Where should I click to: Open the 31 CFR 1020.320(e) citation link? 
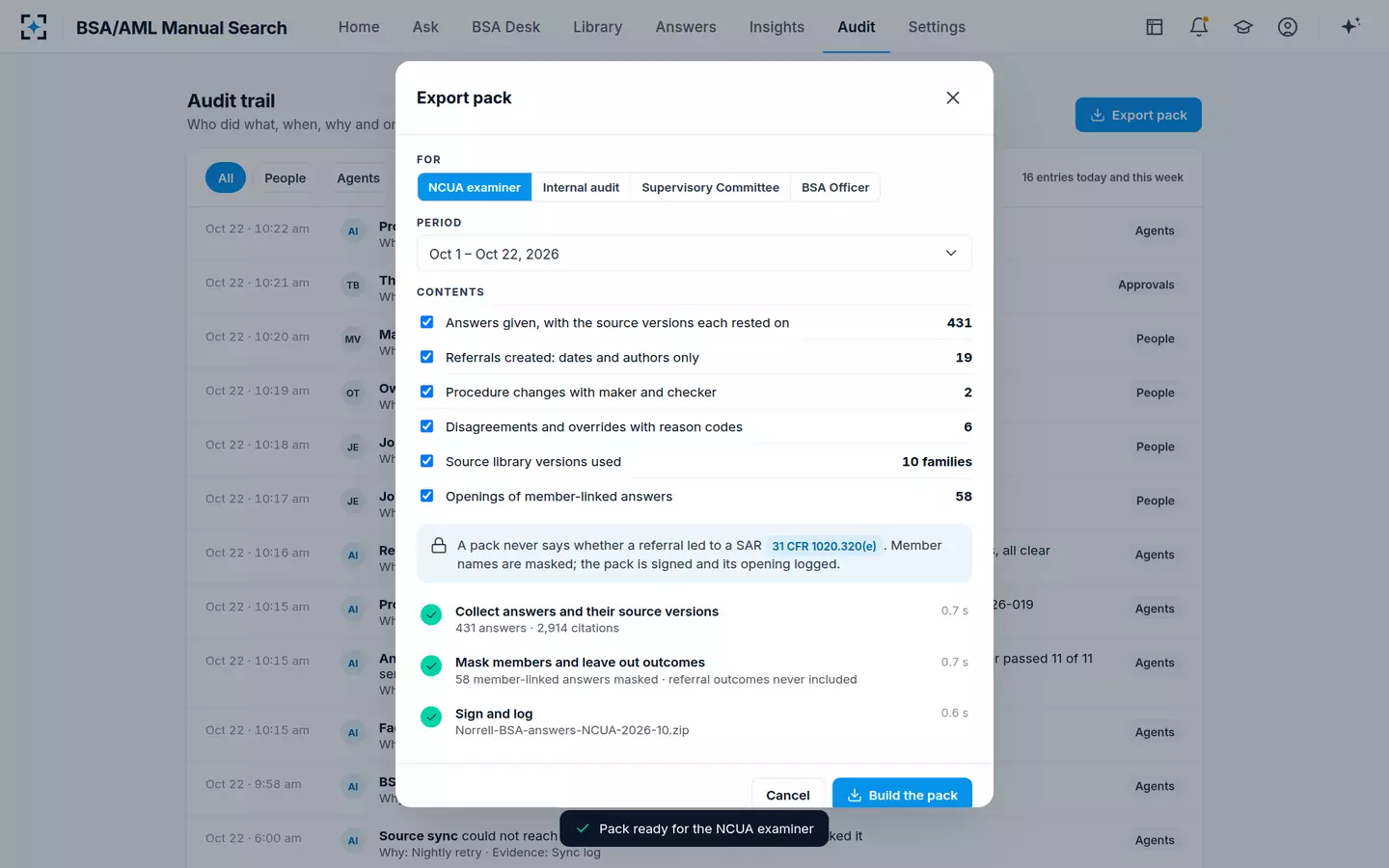click(824, 546)
